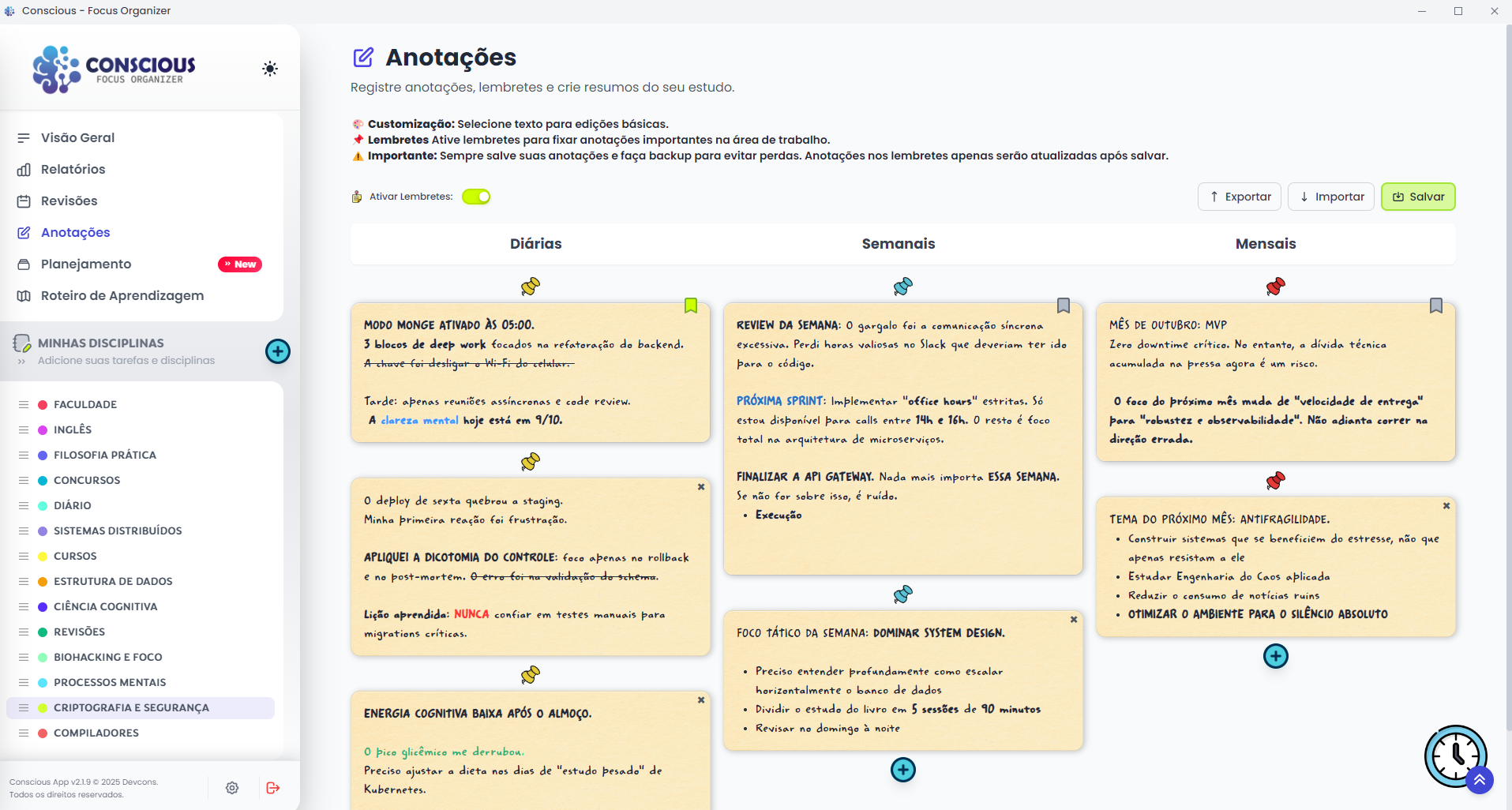Switch to the Semanais column header
The height and width of the screenshot is (810, 1512).
coord(898,244)
